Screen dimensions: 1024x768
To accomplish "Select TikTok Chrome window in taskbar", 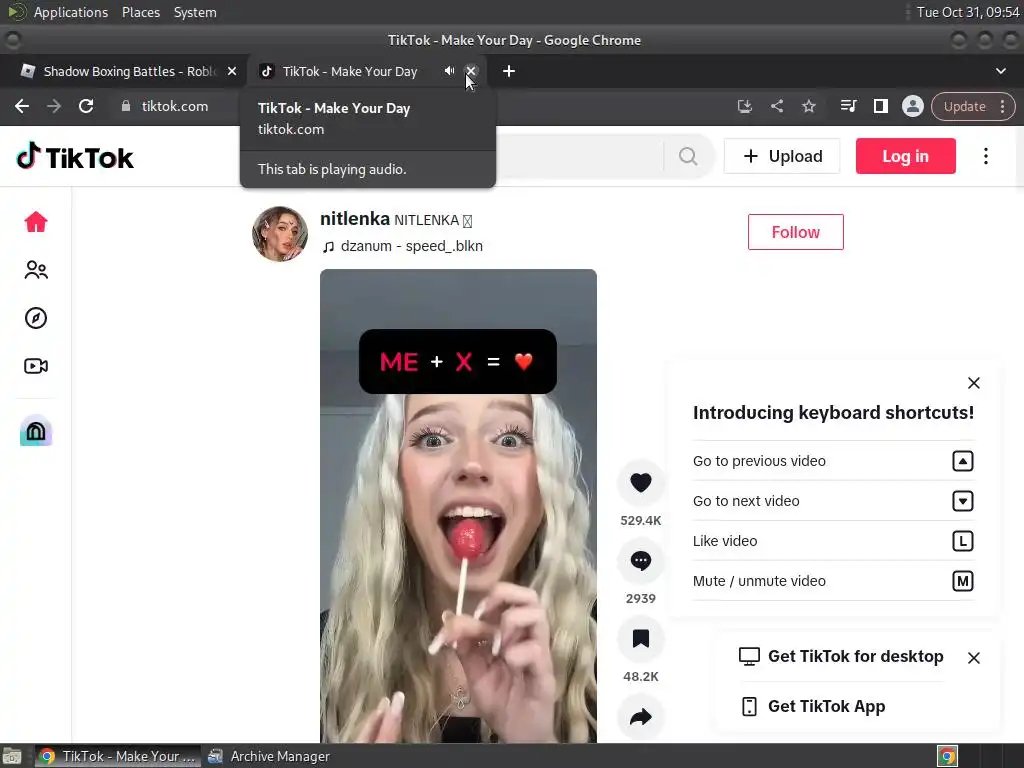I will click(x=118, y=756).
